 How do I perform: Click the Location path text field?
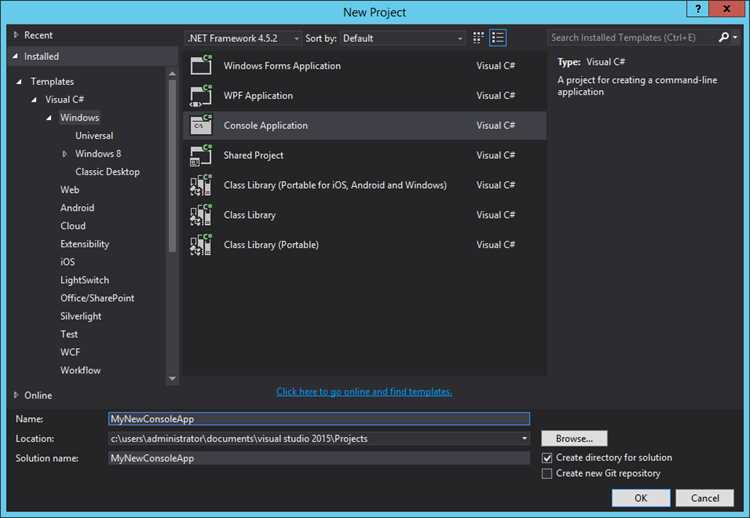tap(313, 439)
